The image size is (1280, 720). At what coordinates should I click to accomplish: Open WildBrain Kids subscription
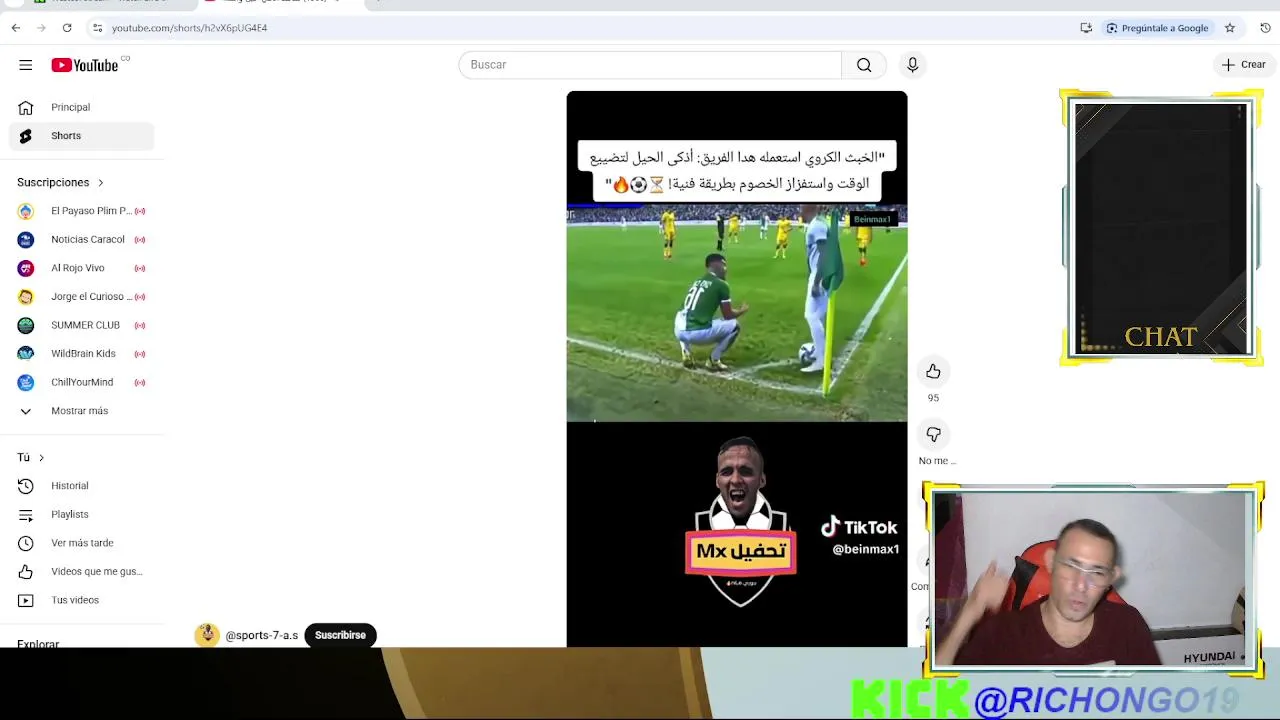pyautogui.click(x=82, y=354)
